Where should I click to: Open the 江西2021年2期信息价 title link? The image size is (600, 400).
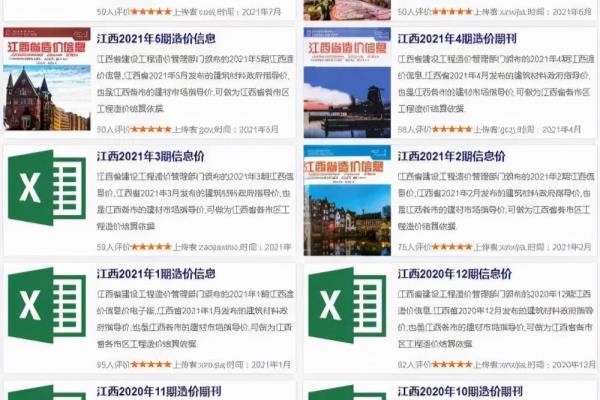tap(452, 156)
